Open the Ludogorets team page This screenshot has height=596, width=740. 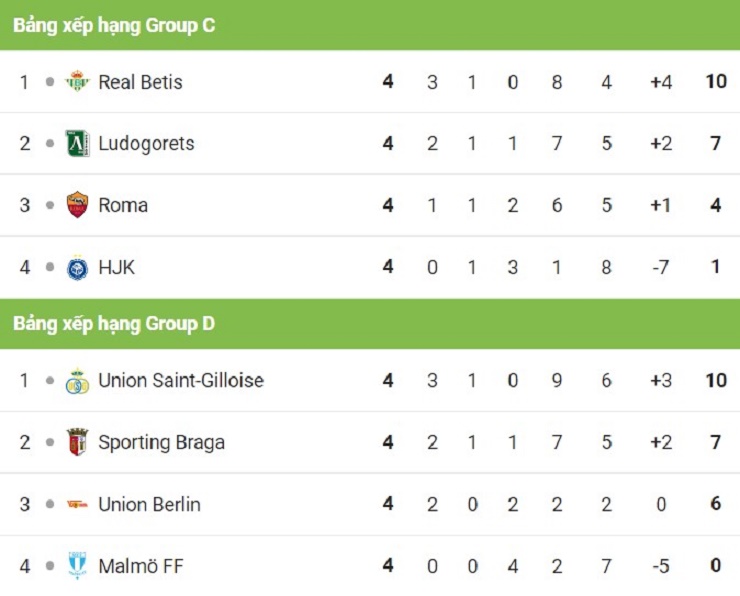coord(146,143)
